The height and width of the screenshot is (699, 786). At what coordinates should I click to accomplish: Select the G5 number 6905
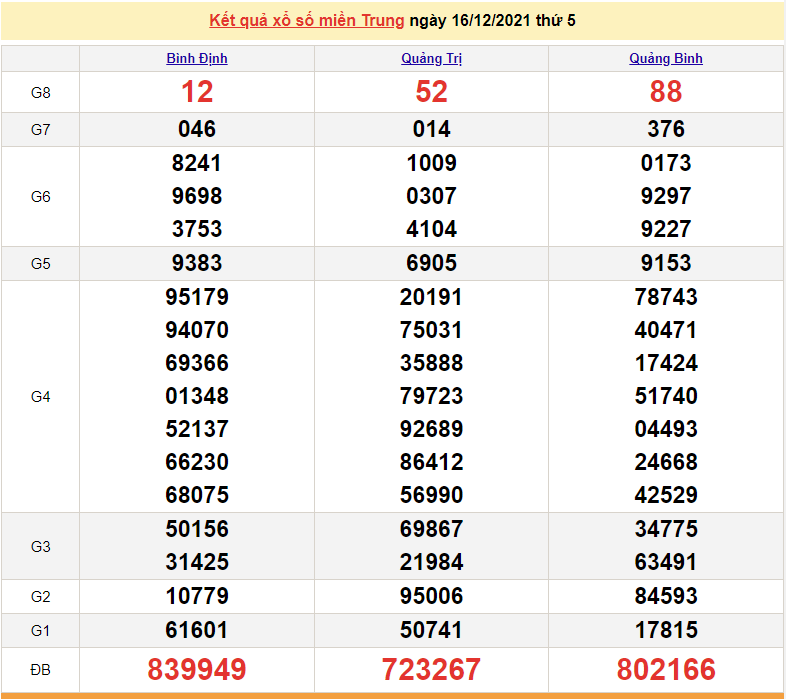tap(431, 263)
